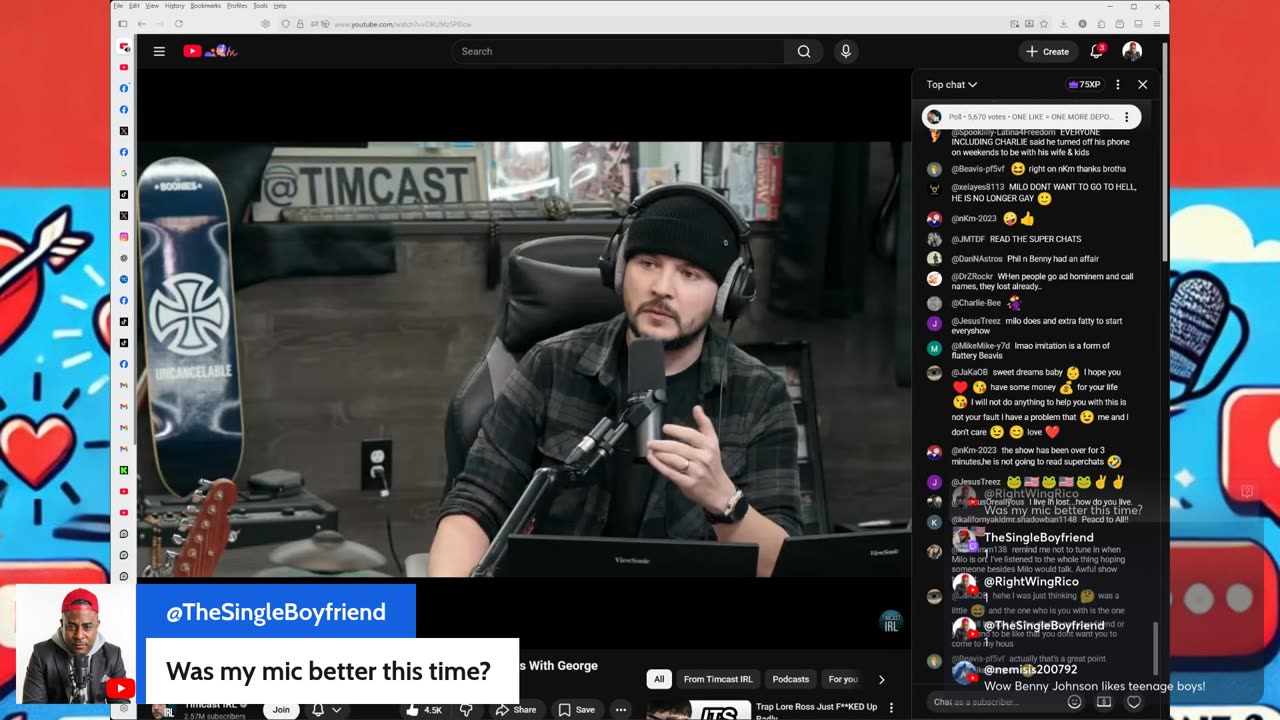The width and height of the screenshot is (1280, 720).
Task: Open the emoji picker in chat
Action: [x=1075, y=702]
